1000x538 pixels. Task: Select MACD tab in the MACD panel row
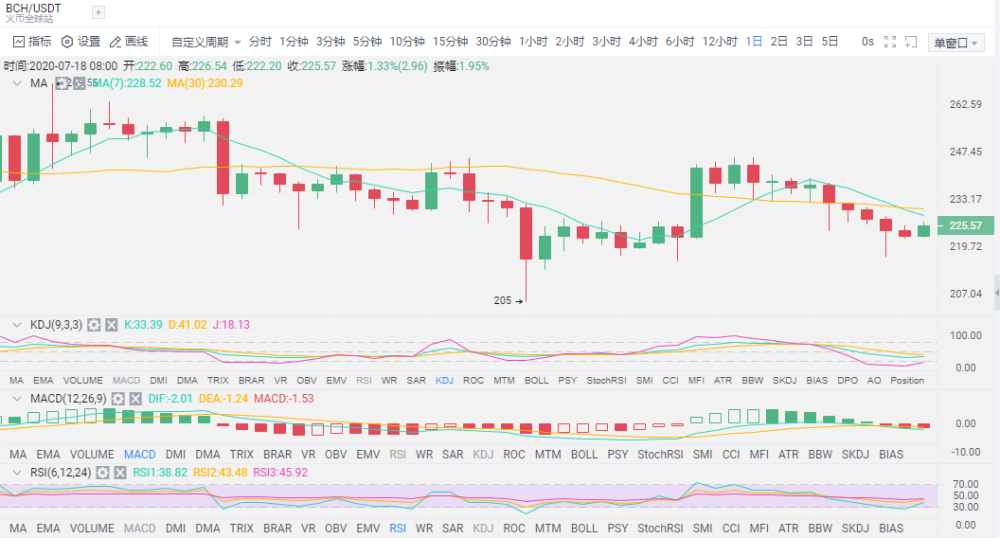pos(140,454)
